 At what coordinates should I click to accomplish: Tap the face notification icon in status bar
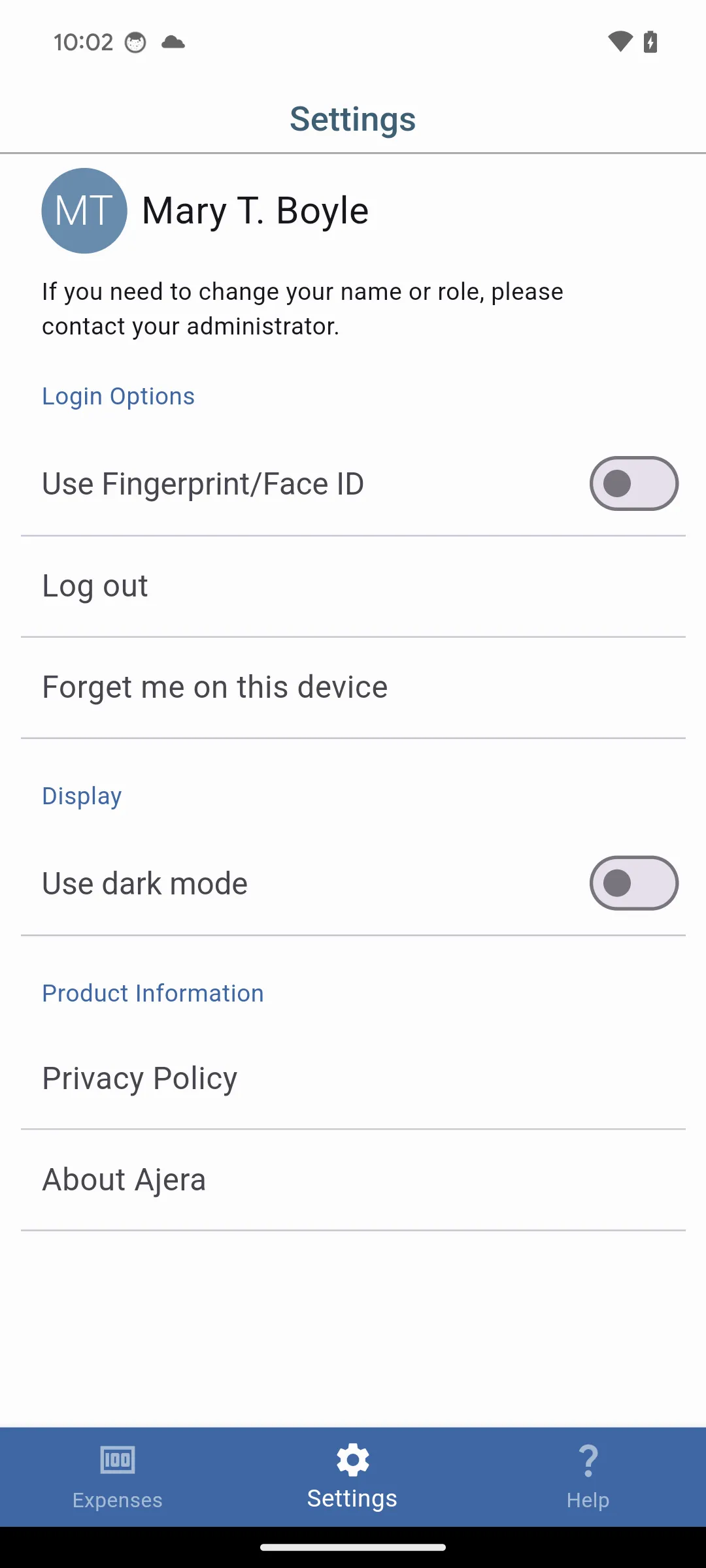click(135, 42)
